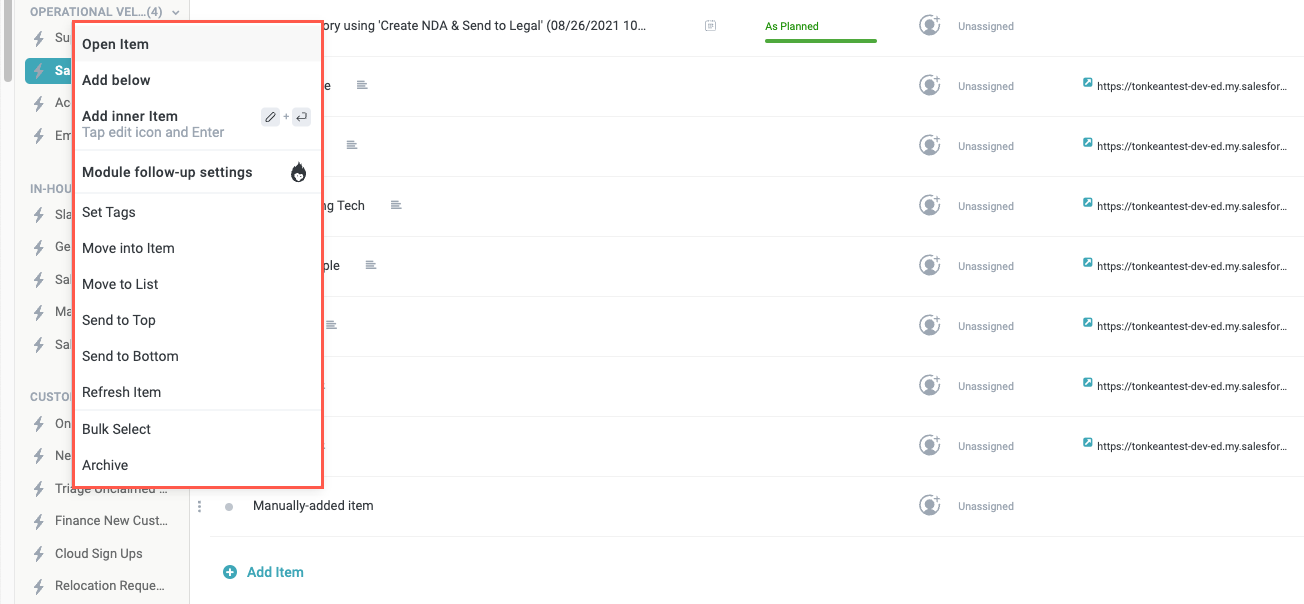This screenshot has height=604, width=1304.
Task: Select Move to List in the context menu
Action: [120, 284]
